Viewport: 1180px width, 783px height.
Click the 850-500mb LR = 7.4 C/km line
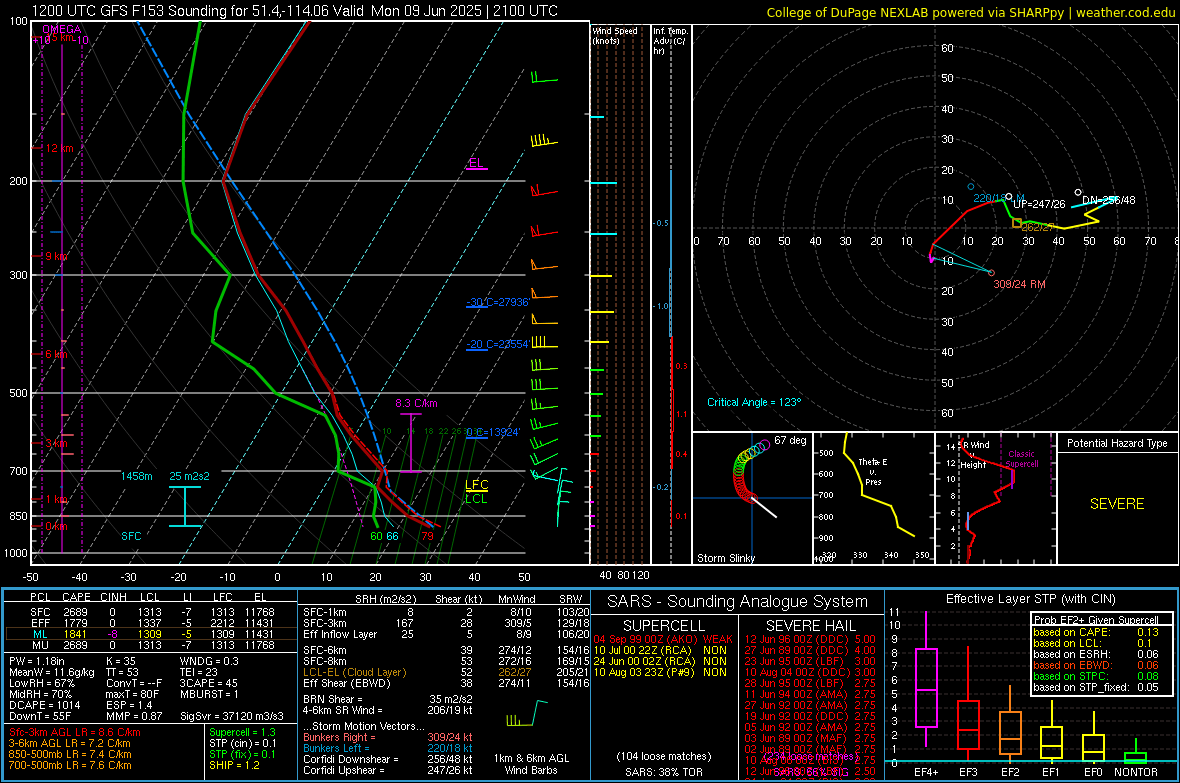pos(70,754)
